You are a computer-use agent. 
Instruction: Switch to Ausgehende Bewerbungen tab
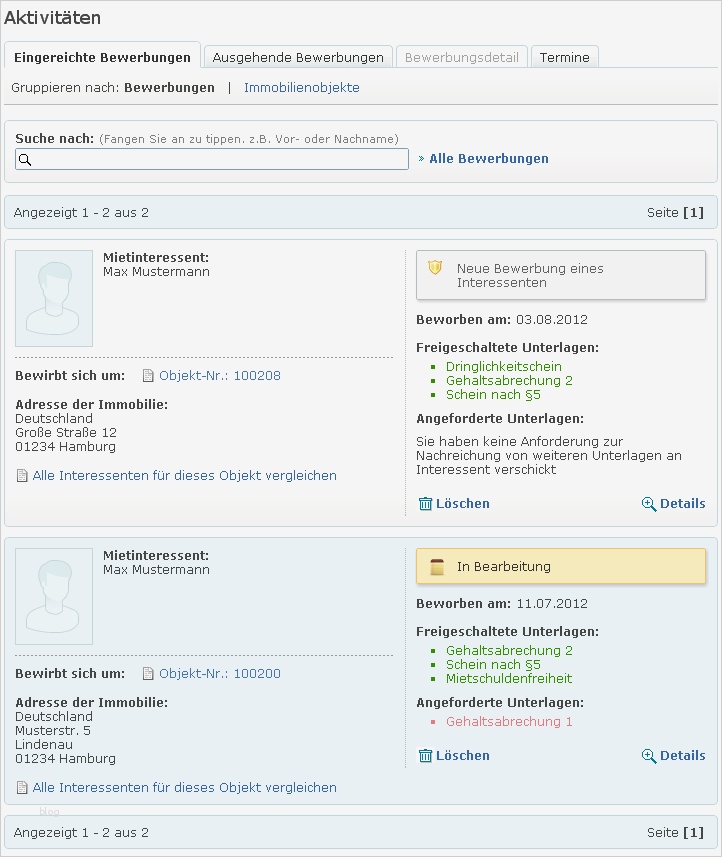[x=298, y=57]
